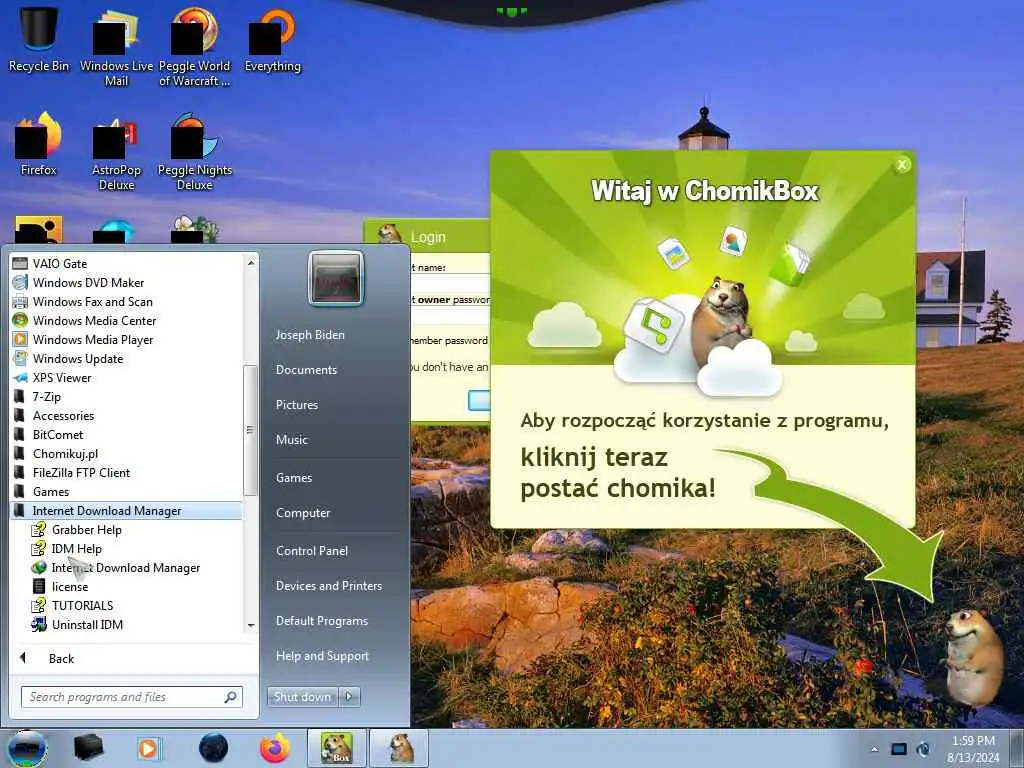Open Default Programs from the Start menu
This screenshot has width=1024, height=768.
click(x=322, y=621)
